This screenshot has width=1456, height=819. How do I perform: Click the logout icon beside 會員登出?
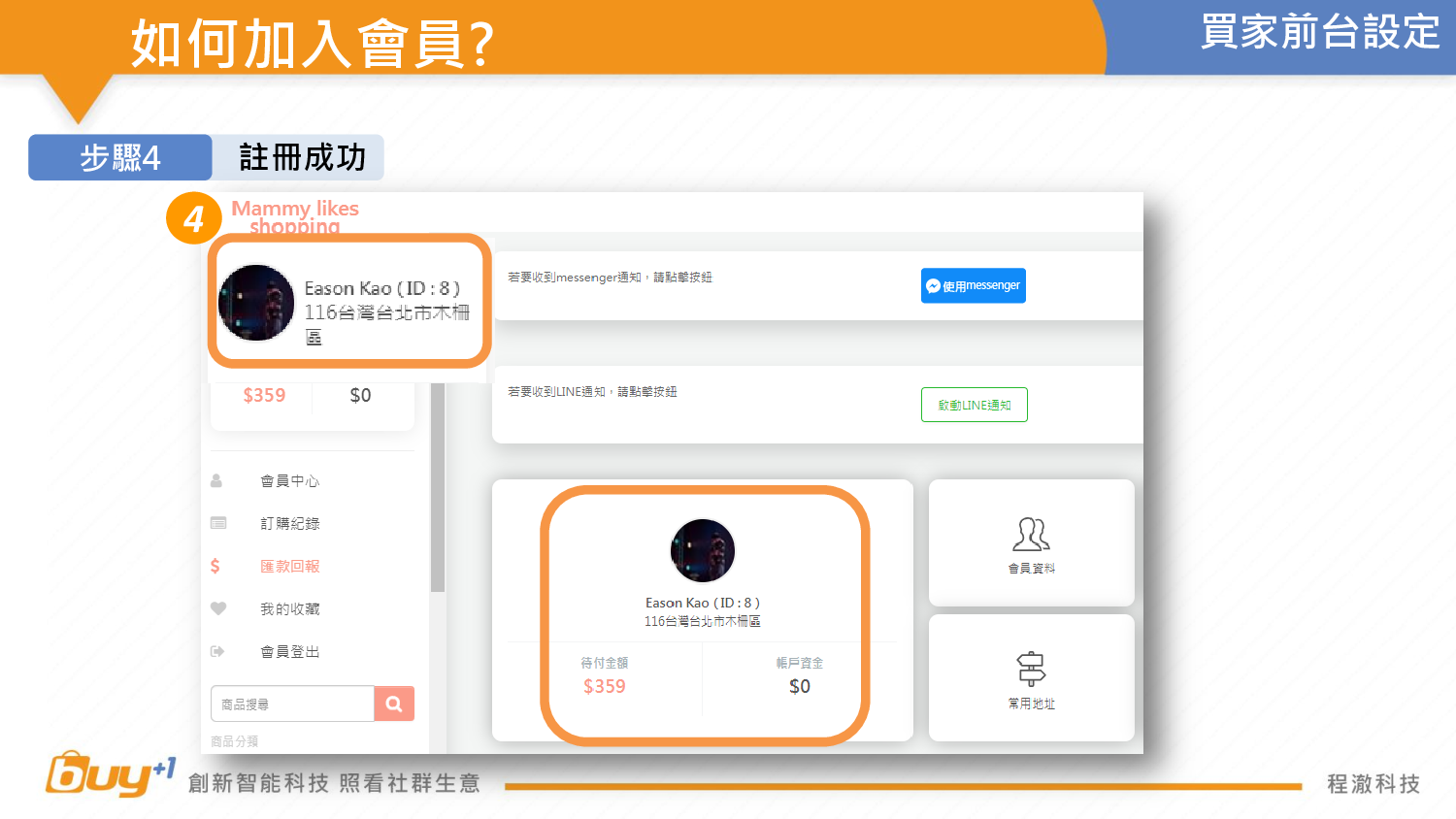[x=217, y=651]
